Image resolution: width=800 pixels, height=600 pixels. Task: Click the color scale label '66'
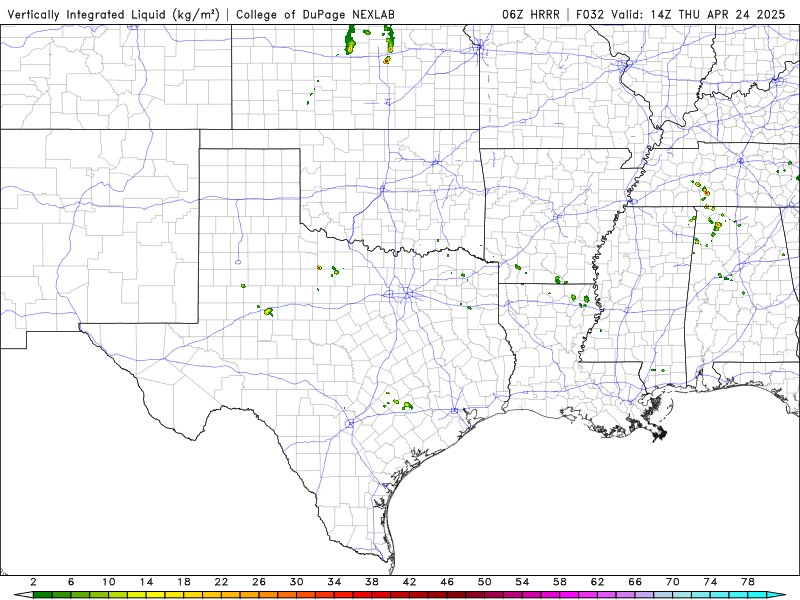pyautogui.click(x=635, y=582)
